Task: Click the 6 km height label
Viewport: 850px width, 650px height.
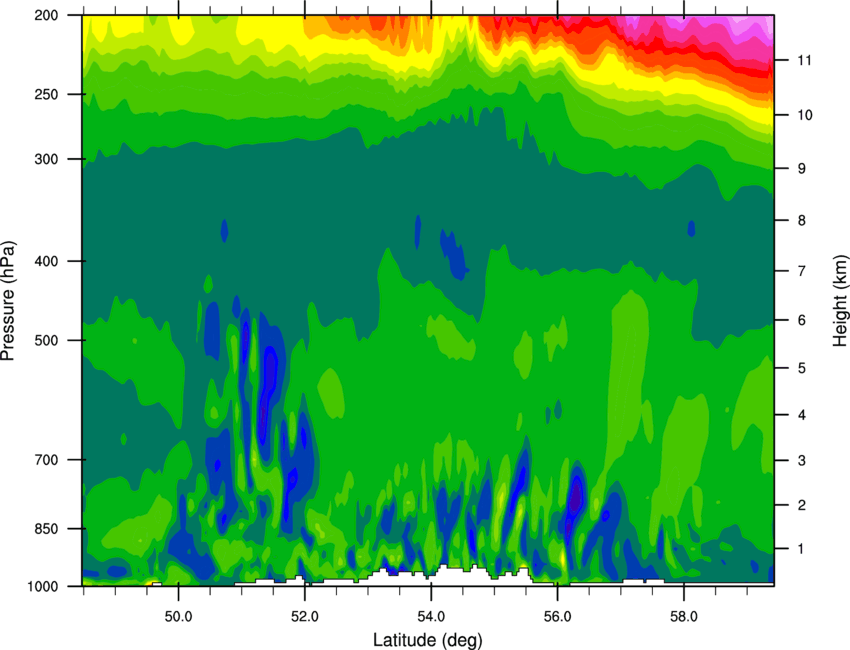Action: tap(802, 320)
